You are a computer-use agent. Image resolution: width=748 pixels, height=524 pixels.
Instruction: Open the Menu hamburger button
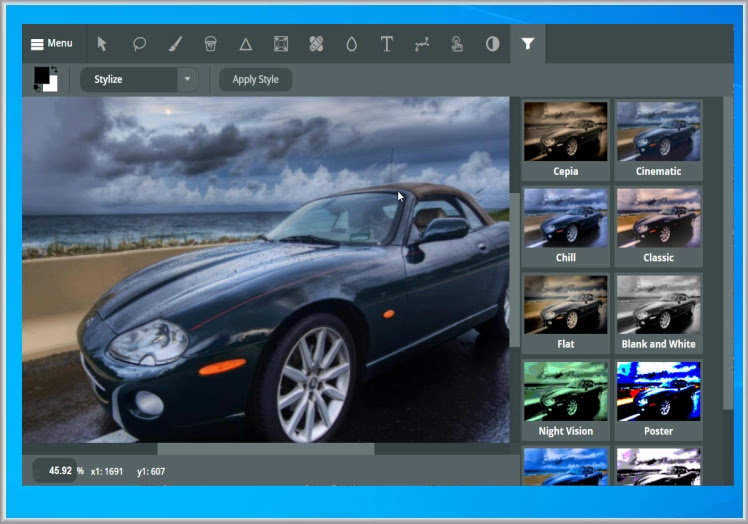tap(52, 43)
